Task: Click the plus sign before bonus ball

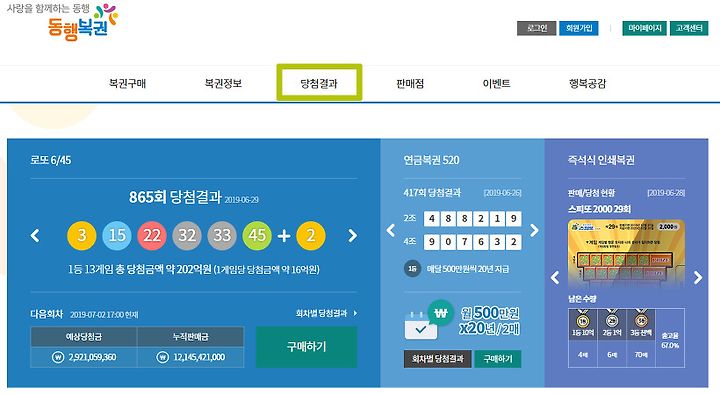Action: pos(284,236)
